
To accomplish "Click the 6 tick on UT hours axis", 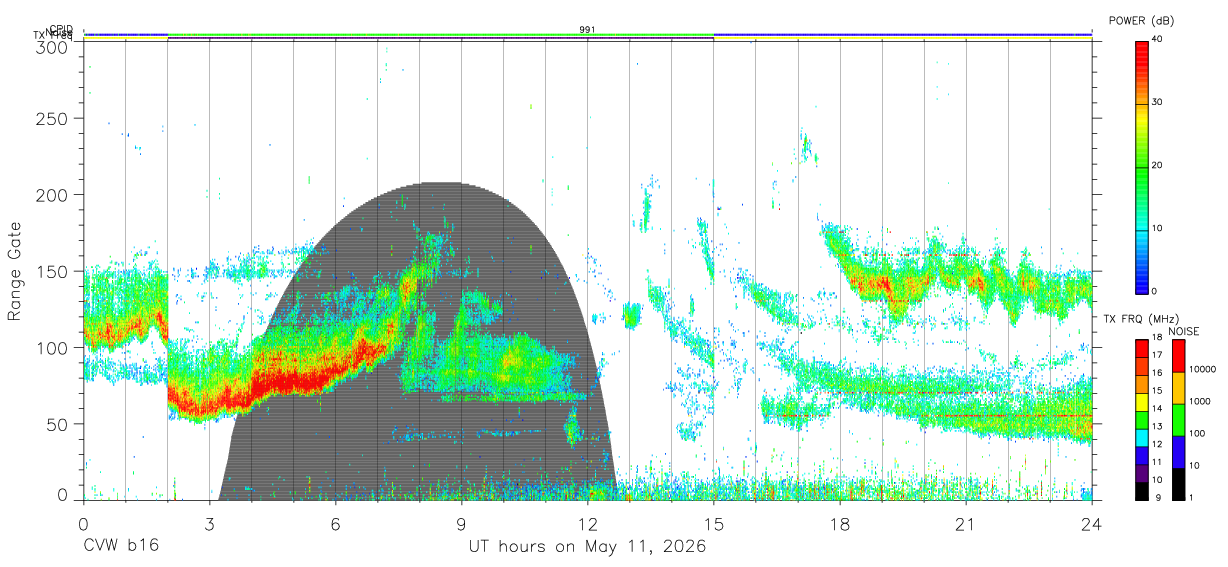I will (x=335, y=524).
